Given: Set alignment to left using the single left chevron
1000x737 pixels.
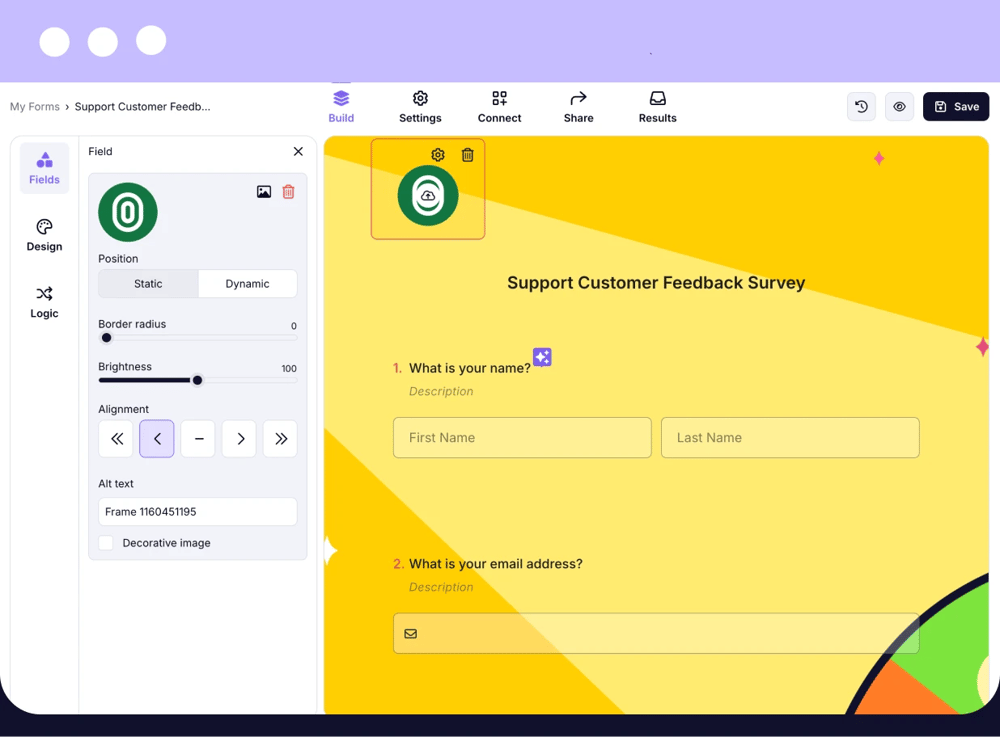Looking at the screenshot, I should (156, 438).
